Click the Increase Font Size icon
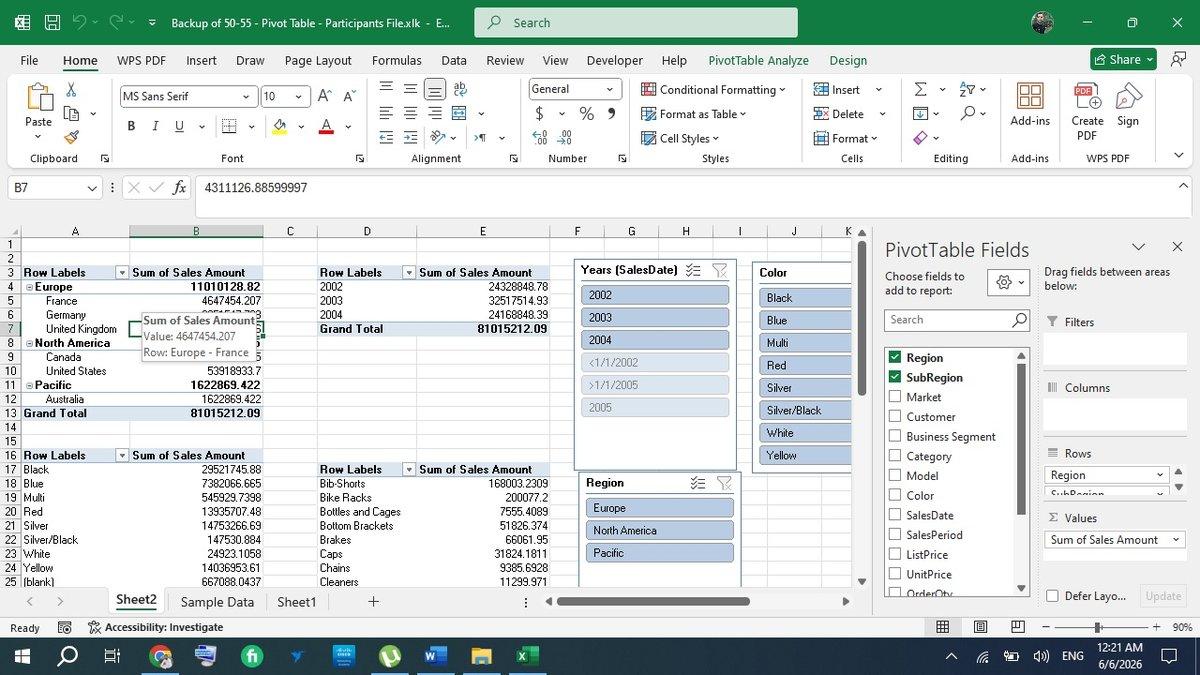This screenshot has height=675, width=1200. [324, 96]
